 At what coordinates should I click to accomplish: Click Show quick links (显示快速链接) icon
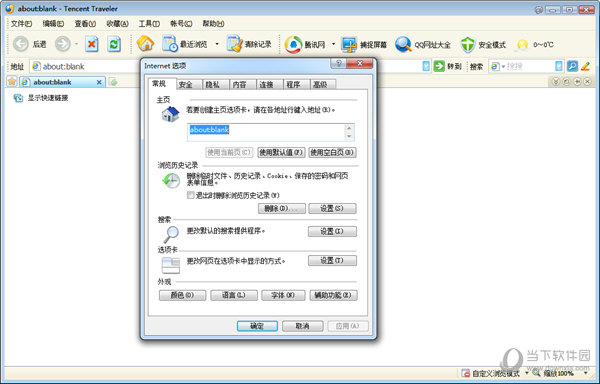coord(18,98)
